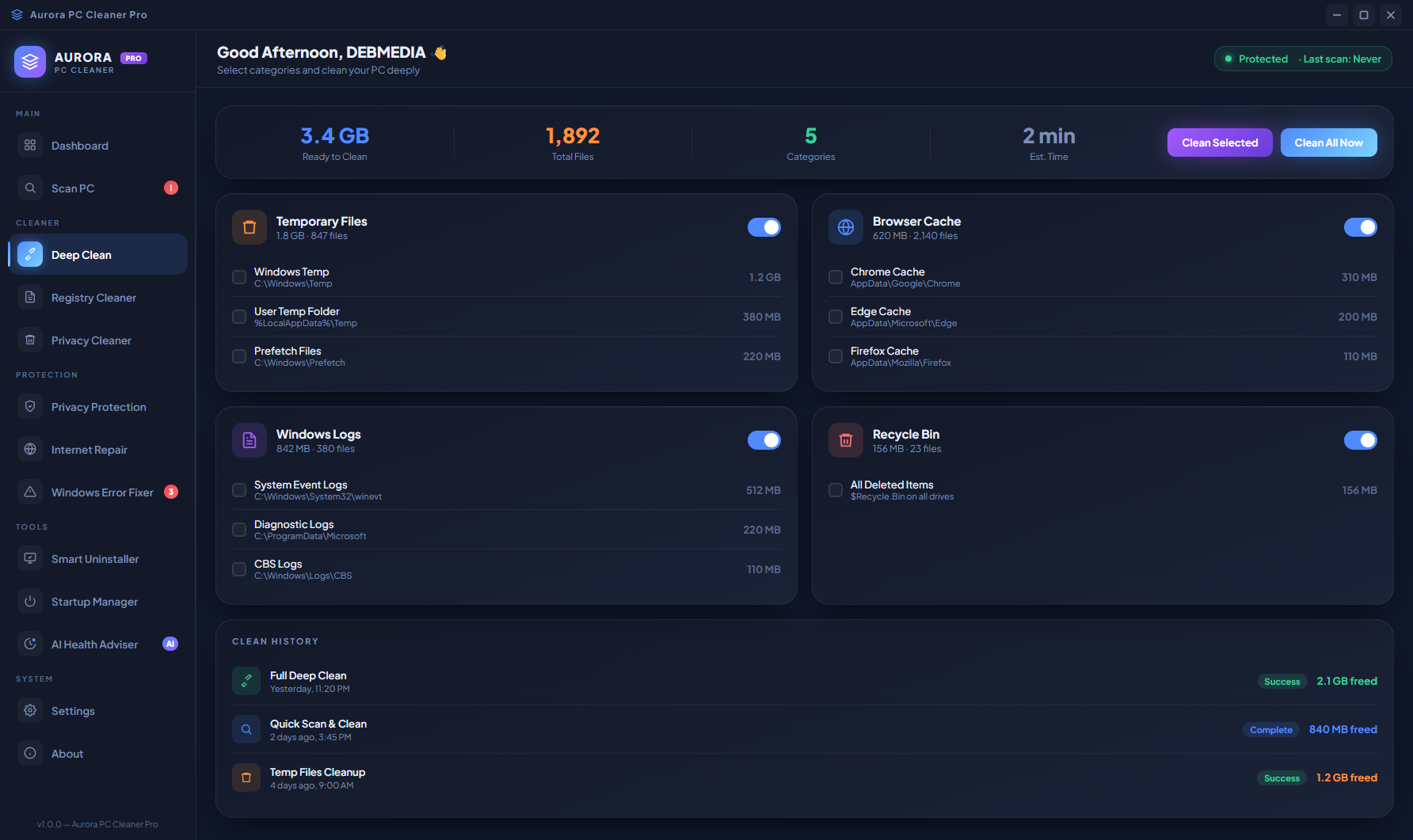The image size is (1413, 840).
Task: Tick the Prefetch Files checkbox
Action: coord(239,356)
